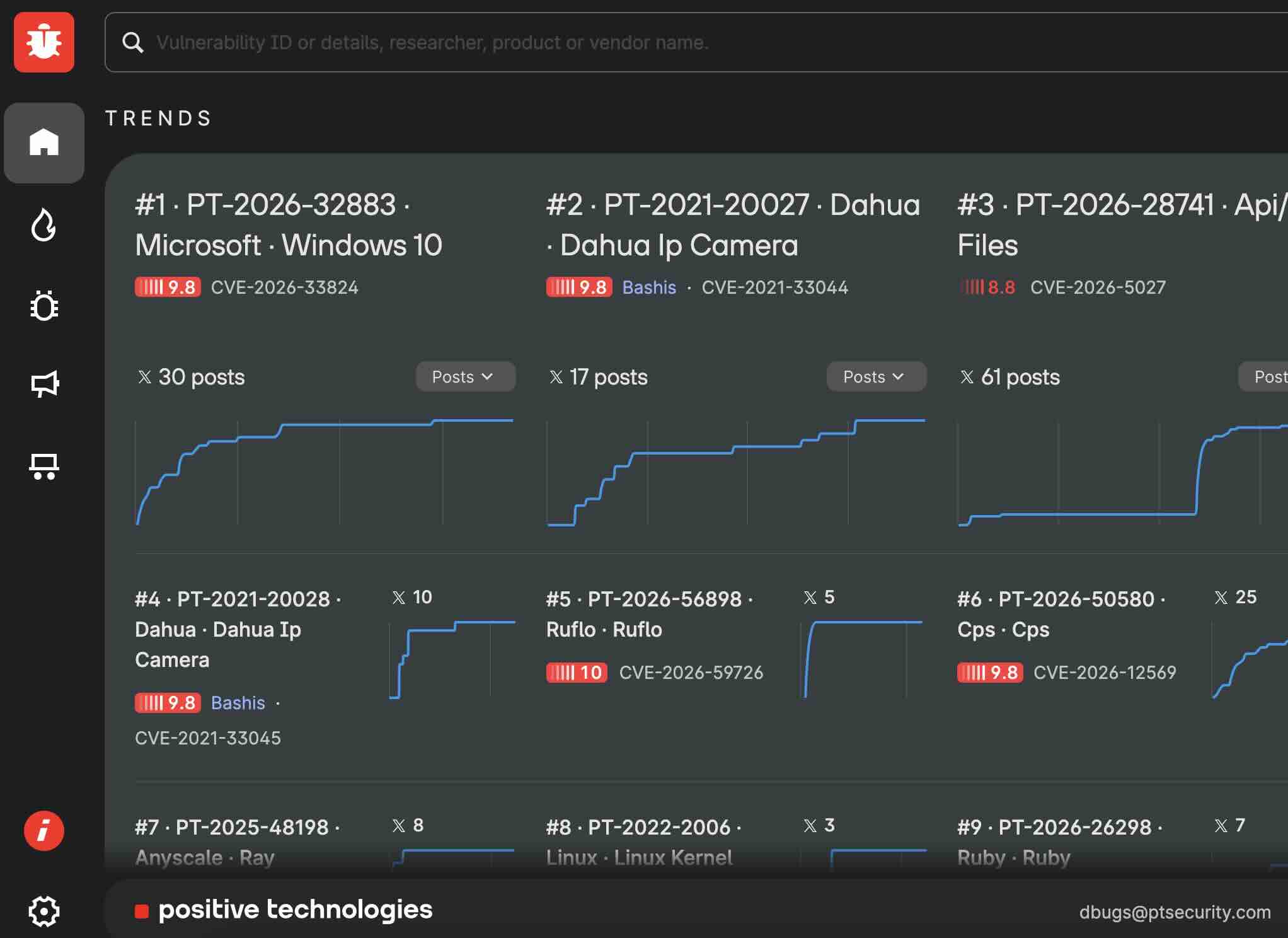Viewport: 1288px width, 938px height.
Task: Open #1 PT-2026-32883 Microsoft Windows 10 title
Action: tap(289, 224)
